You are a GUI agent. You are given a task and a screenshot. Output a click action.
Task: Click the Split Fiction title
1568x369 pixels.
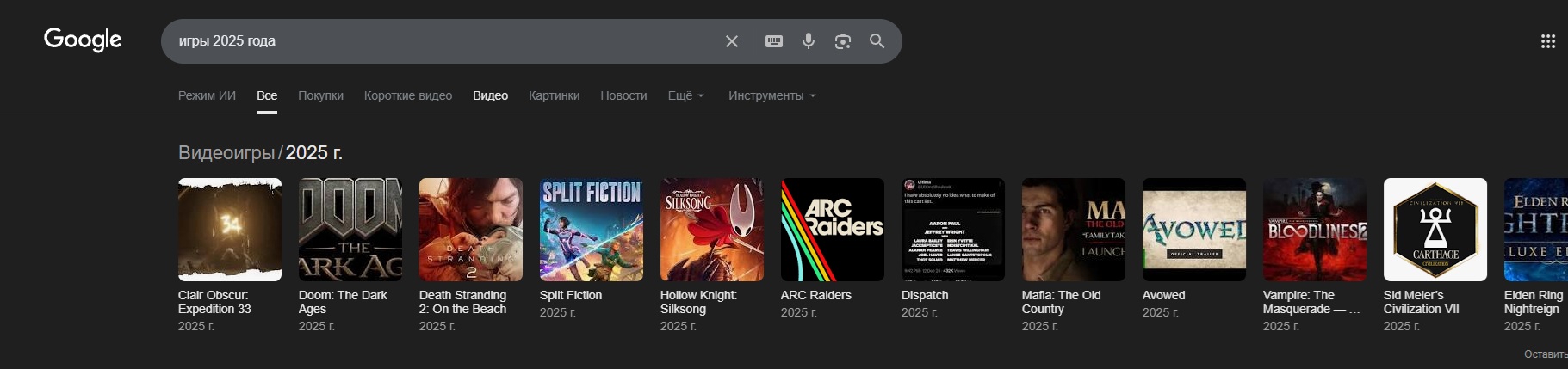571,295
